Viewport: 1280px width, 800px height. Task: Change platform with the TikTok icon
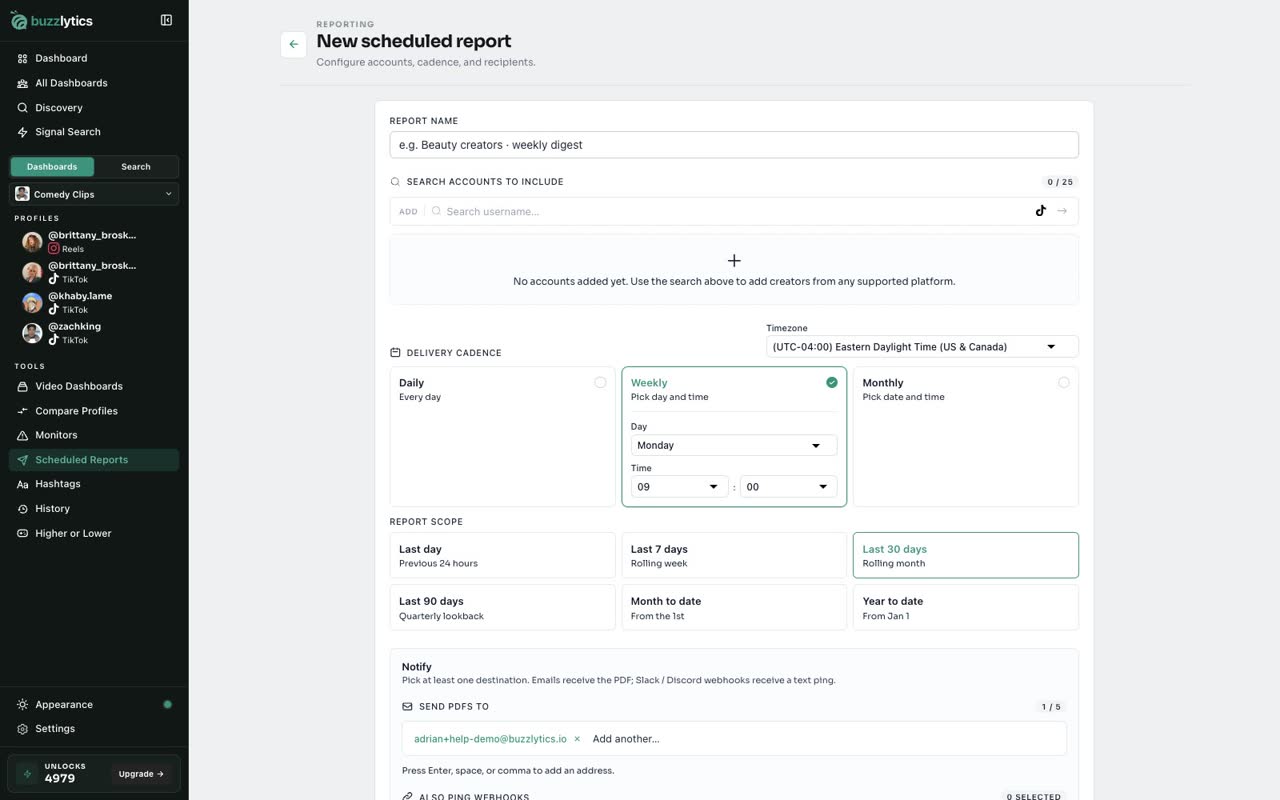[1041, 211]
